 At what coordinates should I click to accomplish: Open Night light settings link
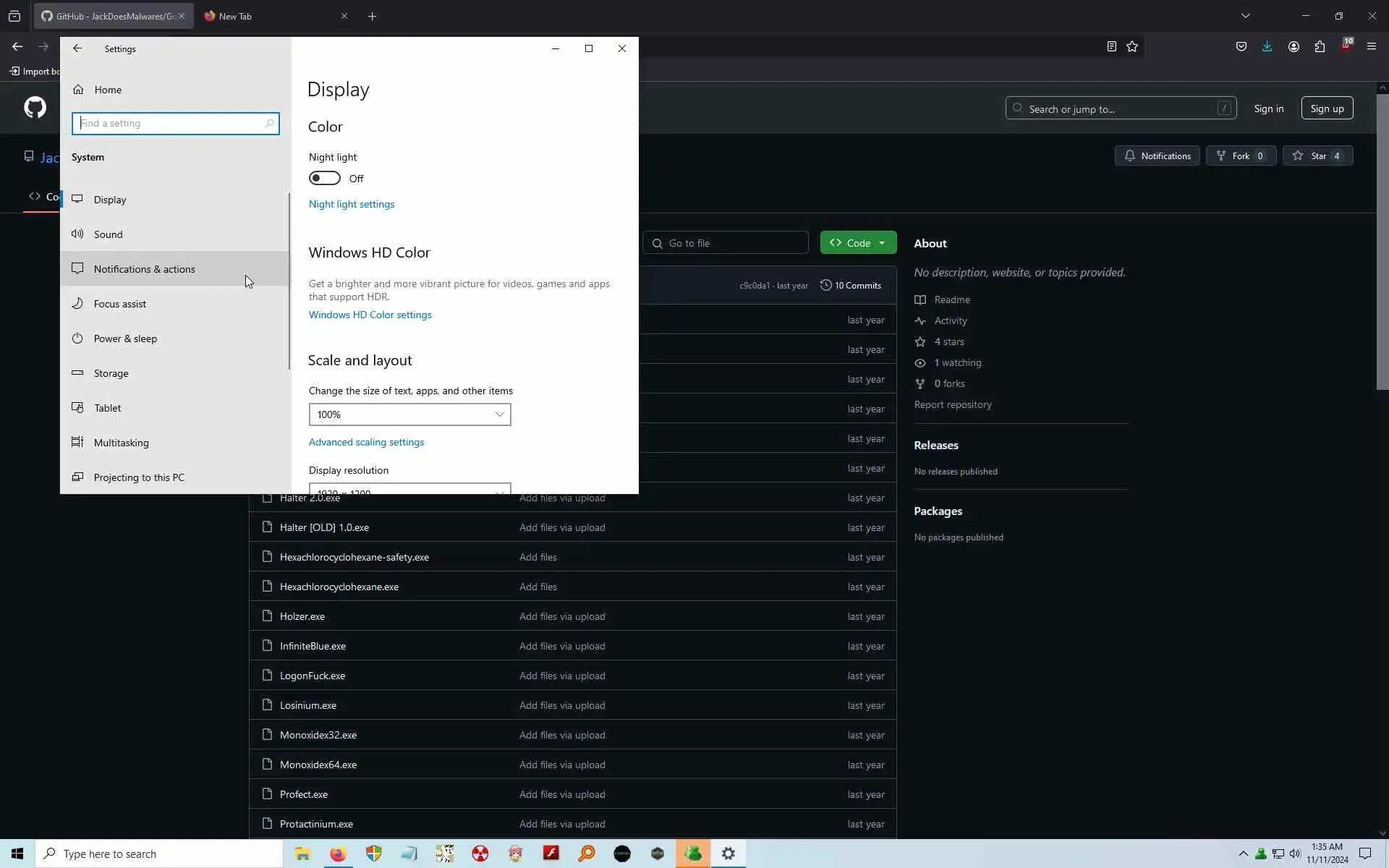(352, 204)
